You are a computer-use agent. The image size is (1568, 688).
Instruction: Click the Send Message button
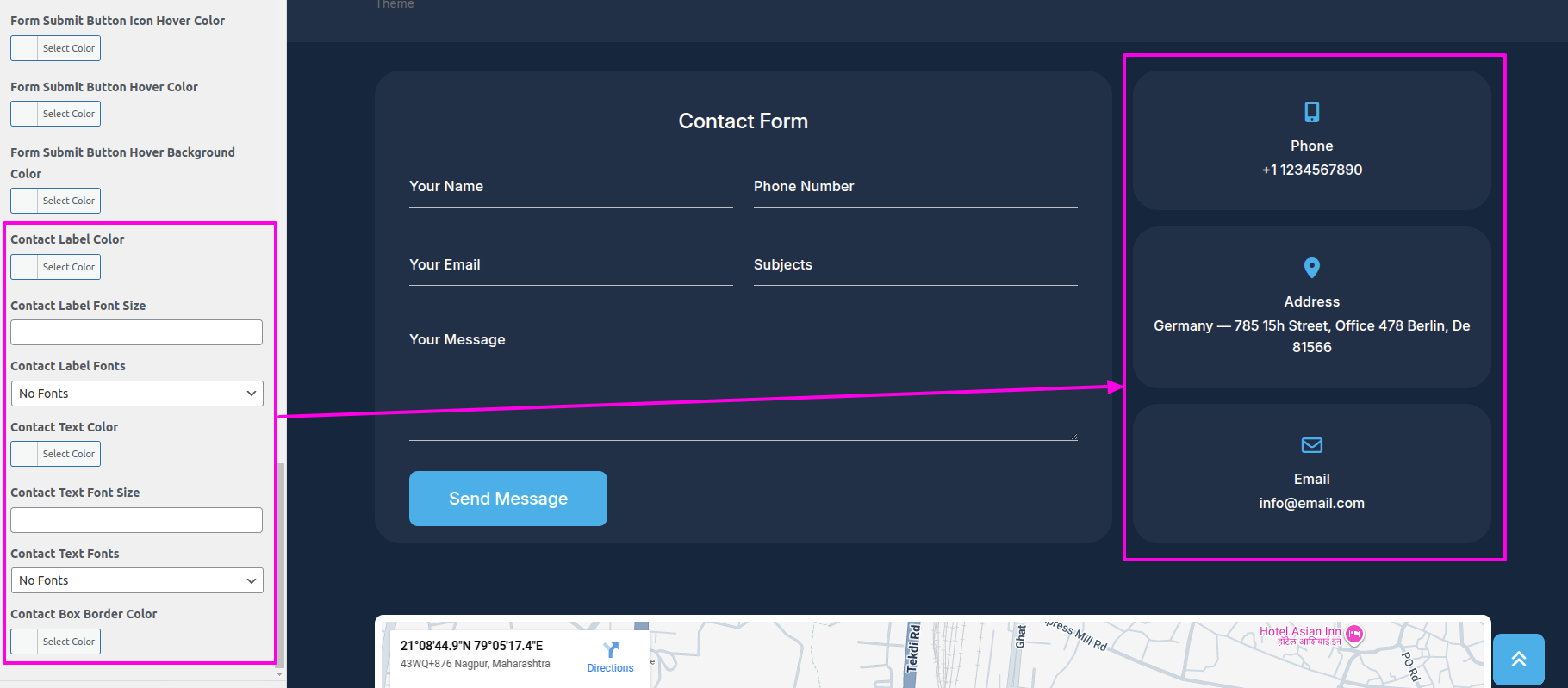(x=508, y=499)
